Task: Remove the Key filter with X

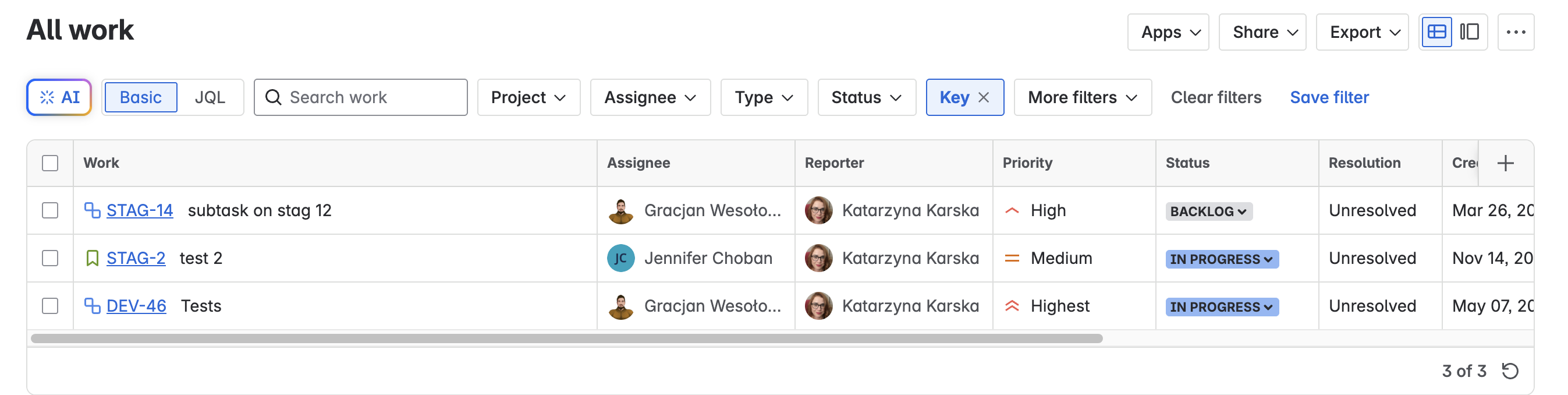Action: pos(984,97)
